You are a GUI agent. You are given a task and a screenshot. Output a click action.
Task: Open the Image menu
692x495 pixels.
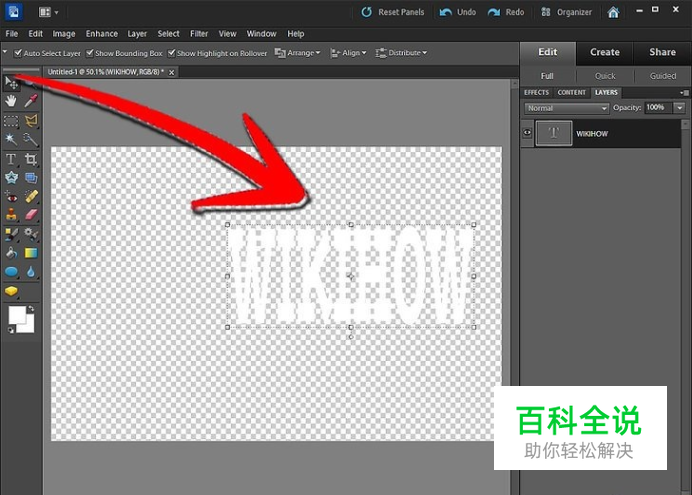pos(64,34)
